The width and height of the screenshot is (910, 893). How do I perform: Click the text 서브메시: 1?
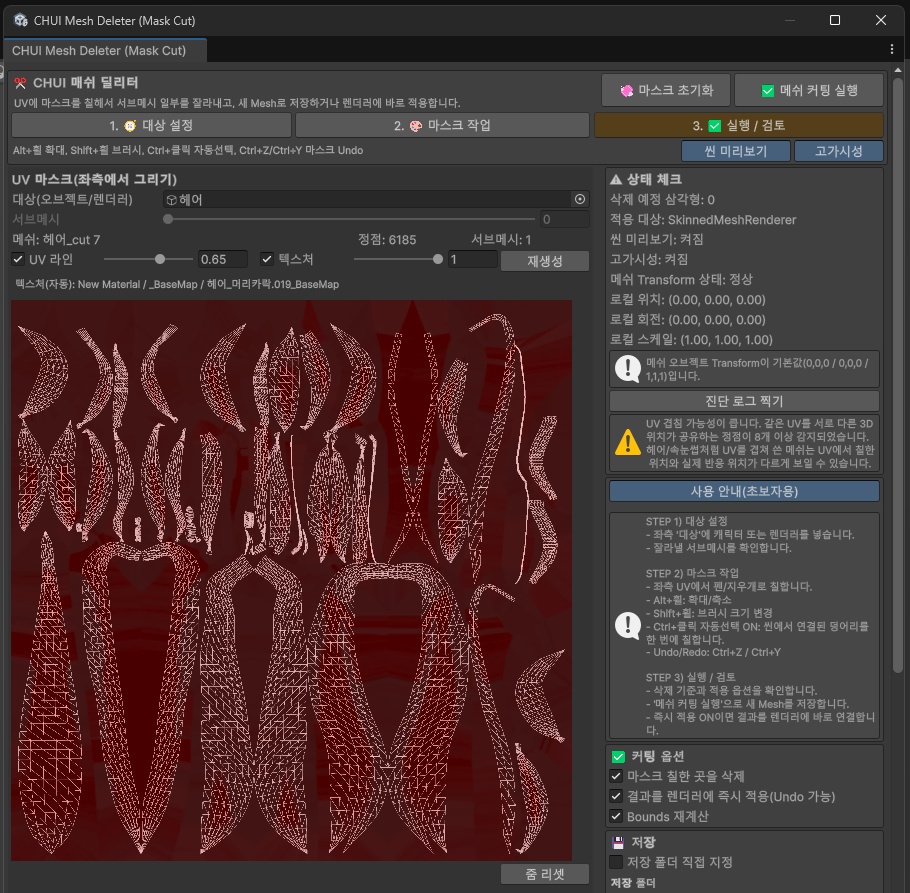[501, 240]
